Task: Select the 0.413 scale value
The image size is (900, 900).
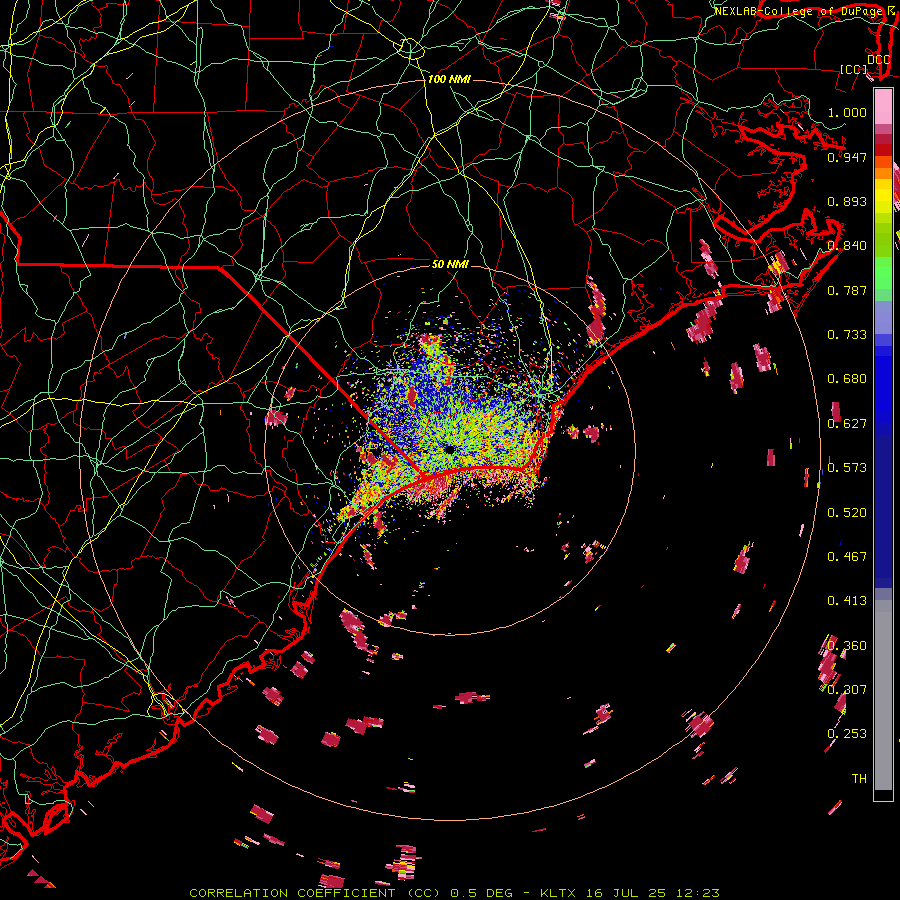Action: pyautogui.click(x=847, y=601)
